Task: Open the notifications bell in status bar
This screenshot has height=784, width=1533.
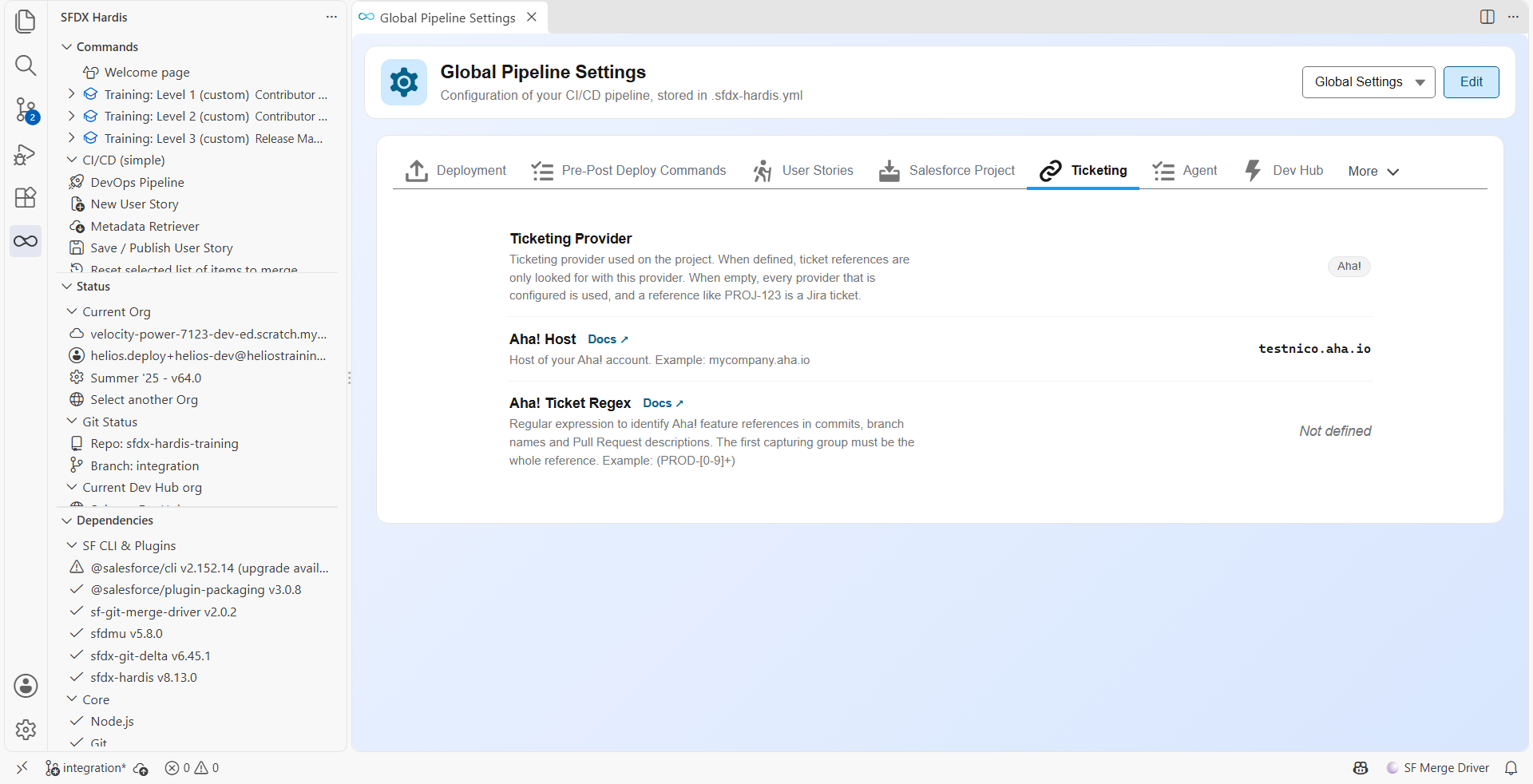Action: (1511, 768)
